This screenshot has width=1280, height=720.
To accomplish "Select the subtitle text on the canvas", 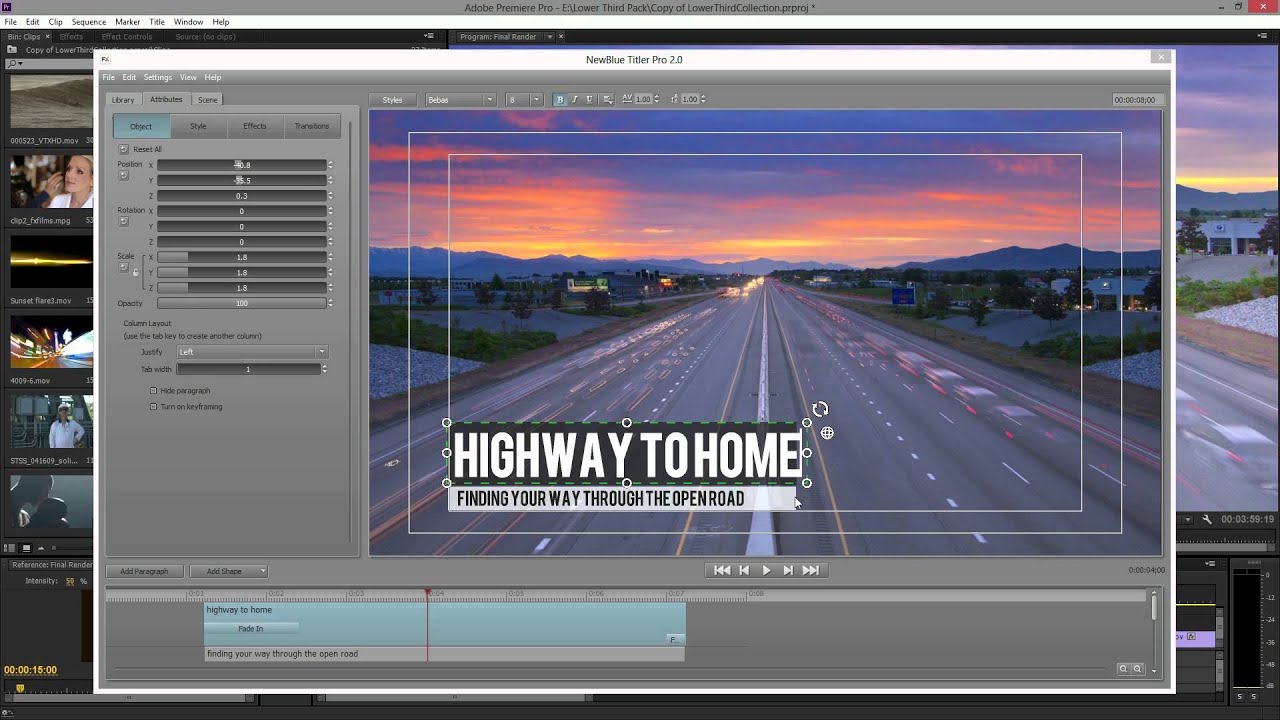I will tap(601, 498).
